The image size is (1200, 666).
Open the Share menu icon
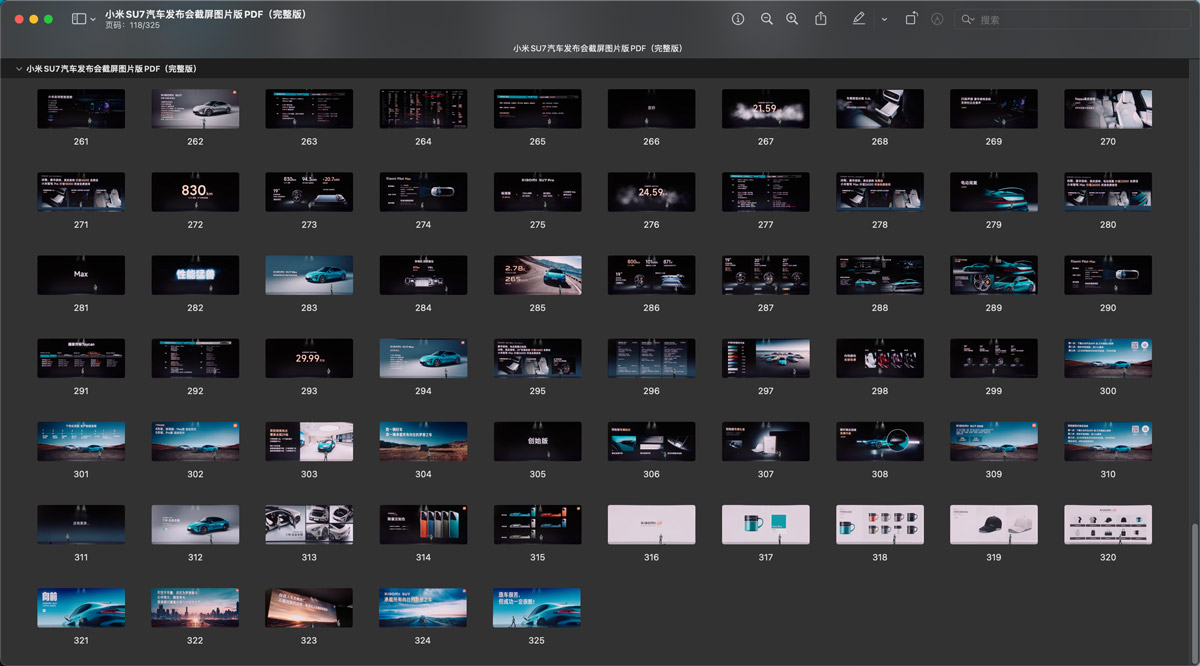click(821, 19)
